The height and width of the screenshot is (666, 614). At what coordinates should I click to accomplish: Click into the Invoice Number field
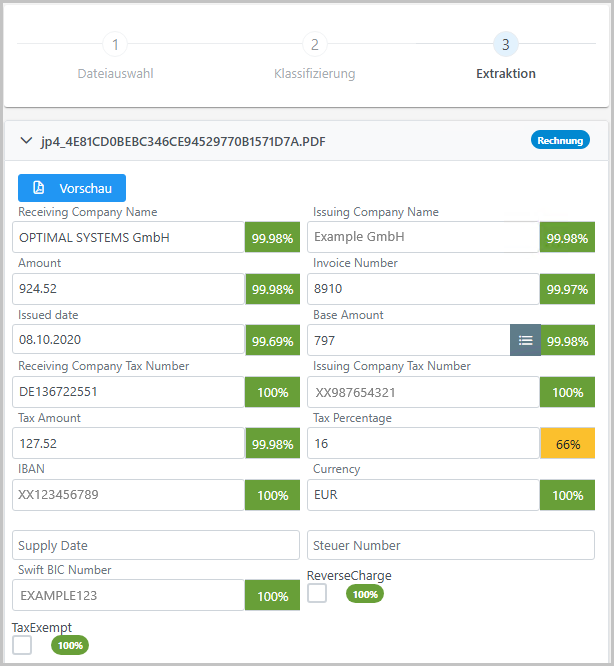coord(422,289)
